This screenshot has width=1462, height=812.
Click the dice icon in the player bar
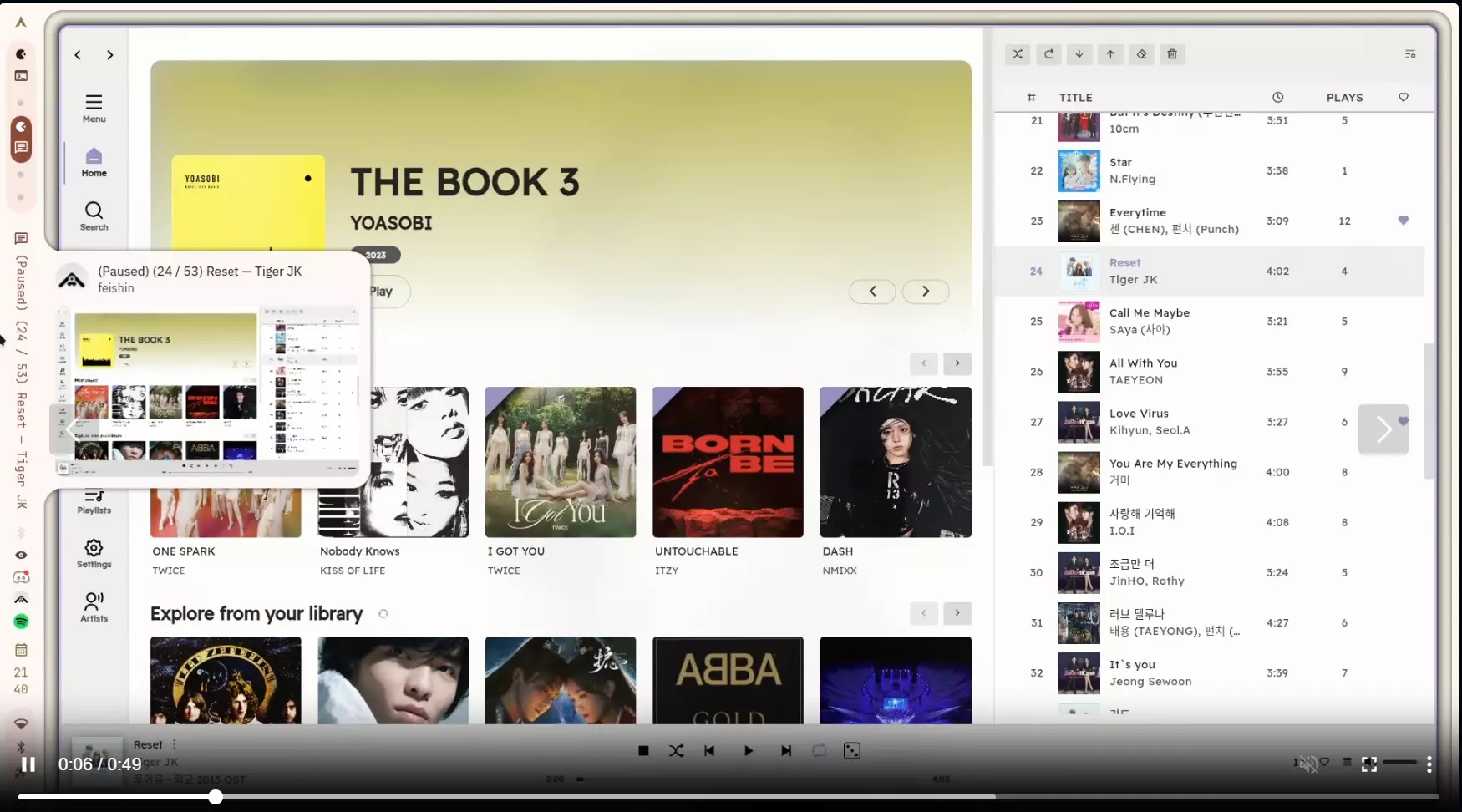(x=852, y=751)
